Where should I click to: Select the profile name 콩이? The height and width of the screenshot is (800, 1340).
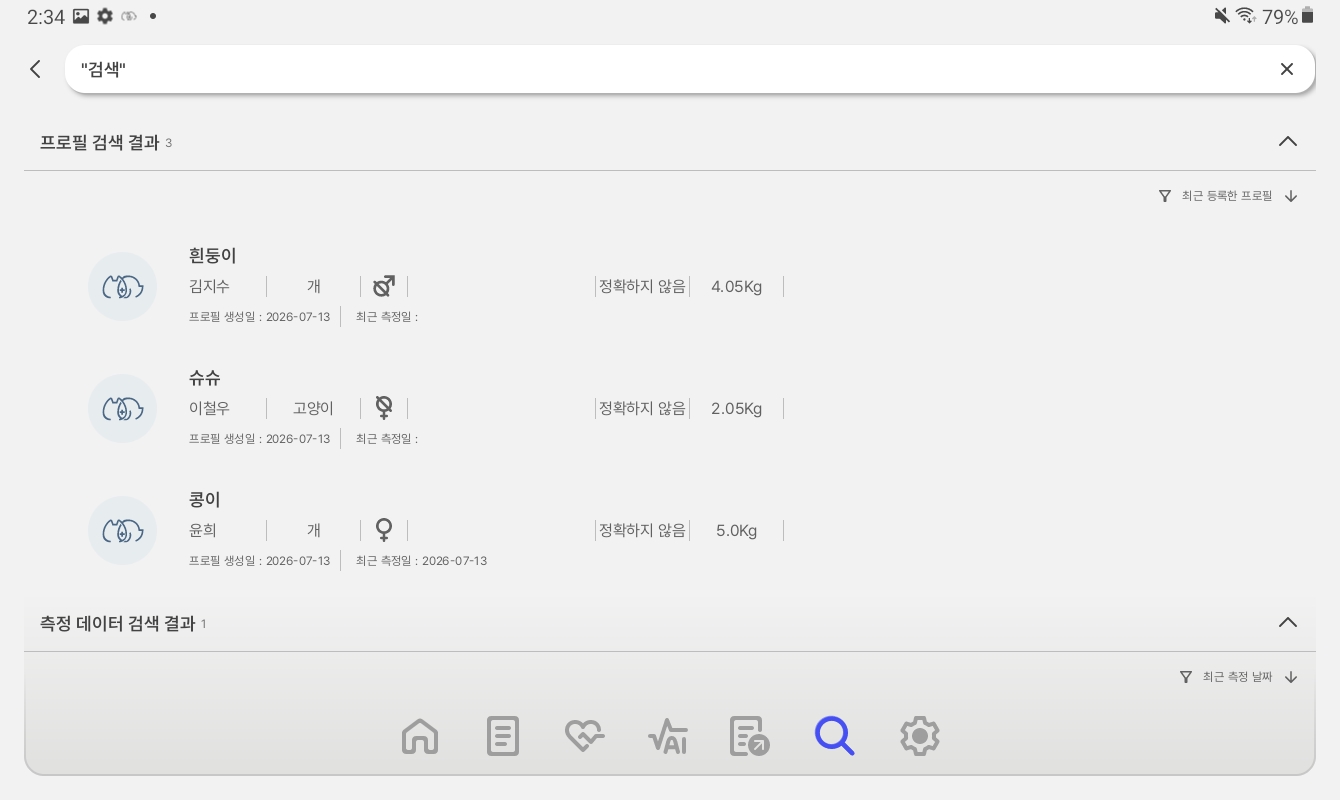pos(204,499)
